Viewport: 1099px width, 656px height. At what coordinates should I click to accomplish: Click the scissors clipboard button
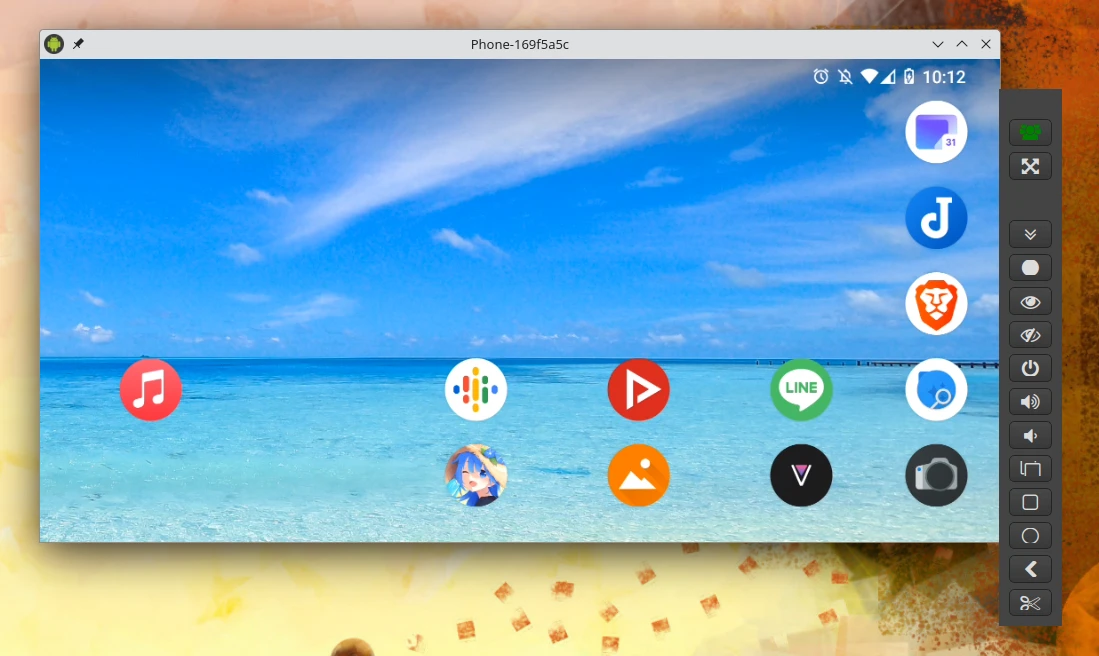pyautogui.click(x=1030, y=603)
